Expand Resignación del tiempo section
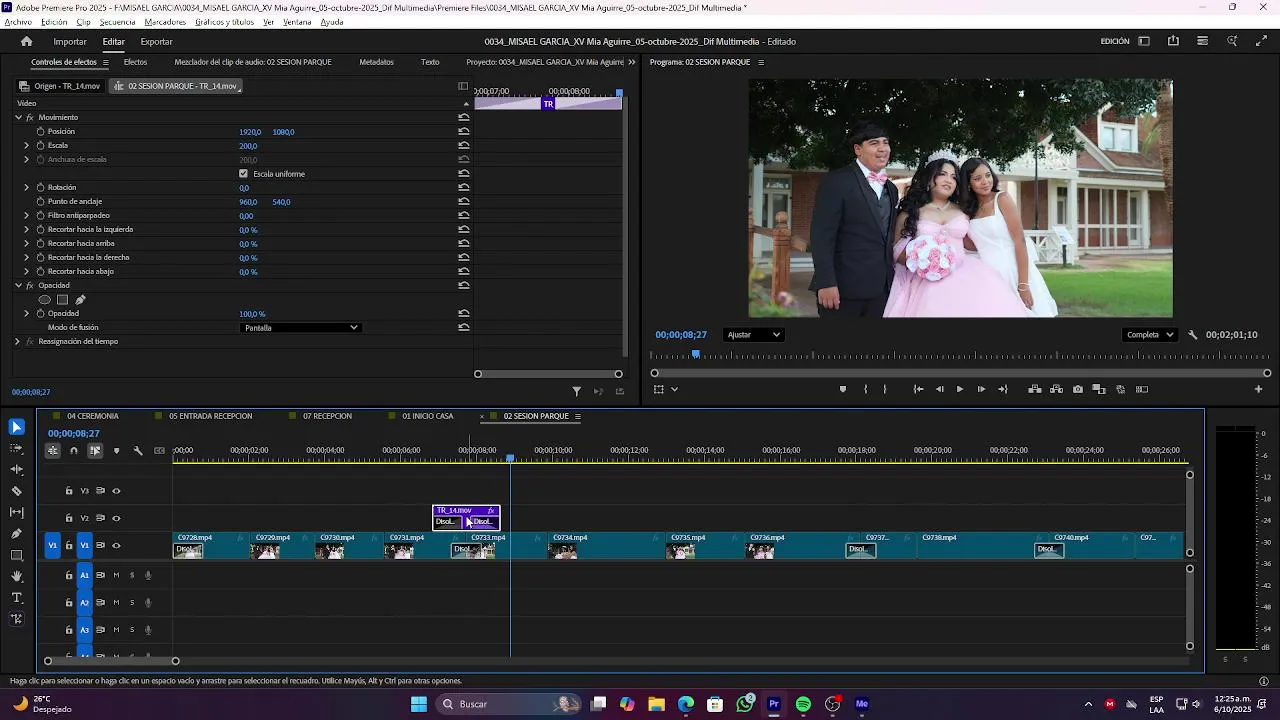 coord(18,341)
